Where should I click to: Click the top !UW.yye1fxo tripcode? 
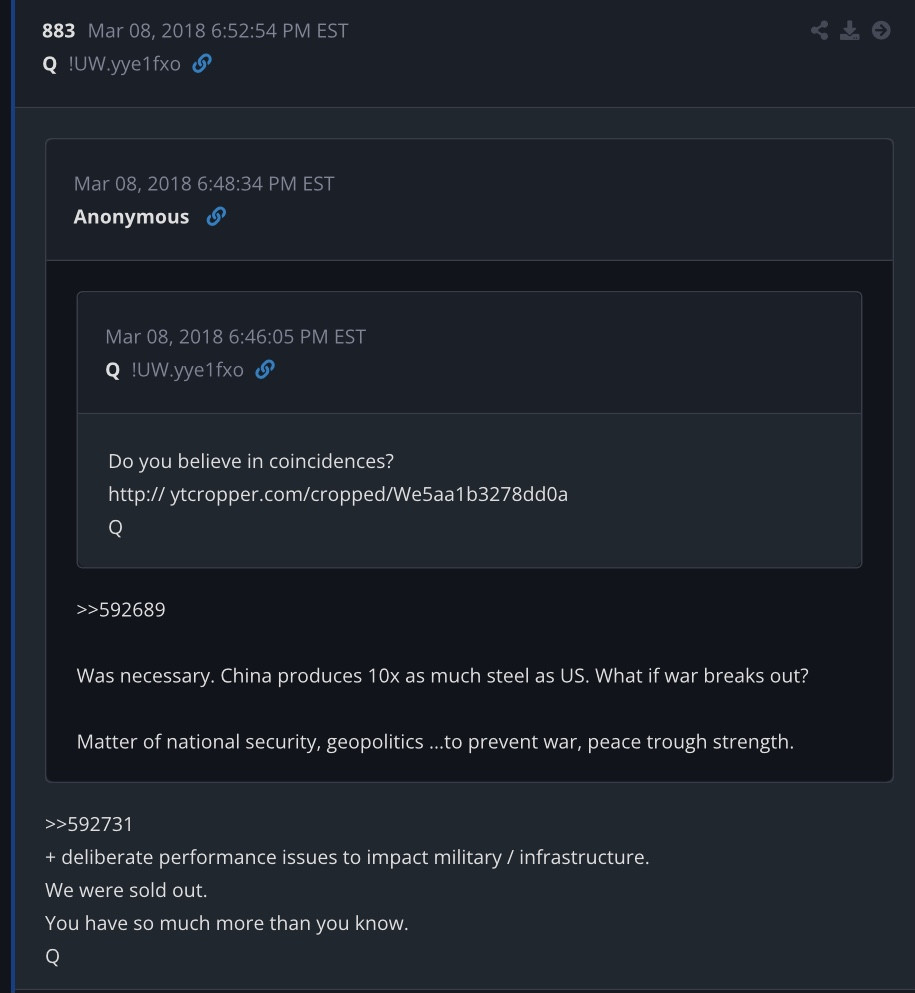(125, 64)
